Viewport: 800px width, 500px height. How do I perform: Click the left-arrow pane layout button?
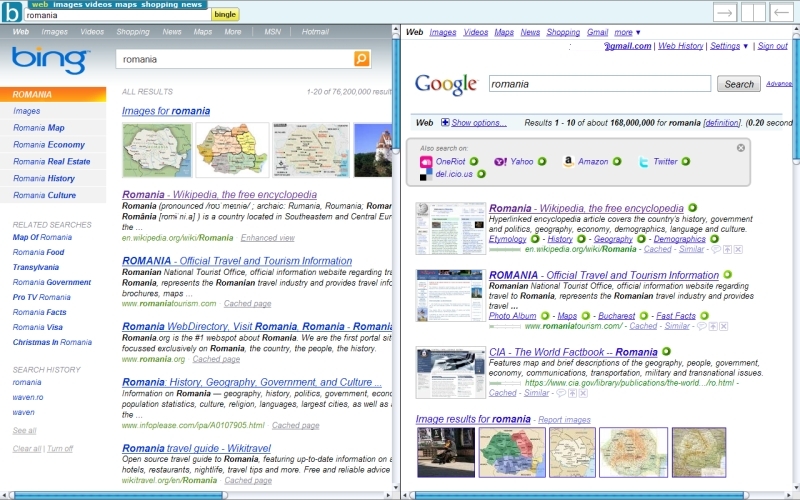pos(781,13)
